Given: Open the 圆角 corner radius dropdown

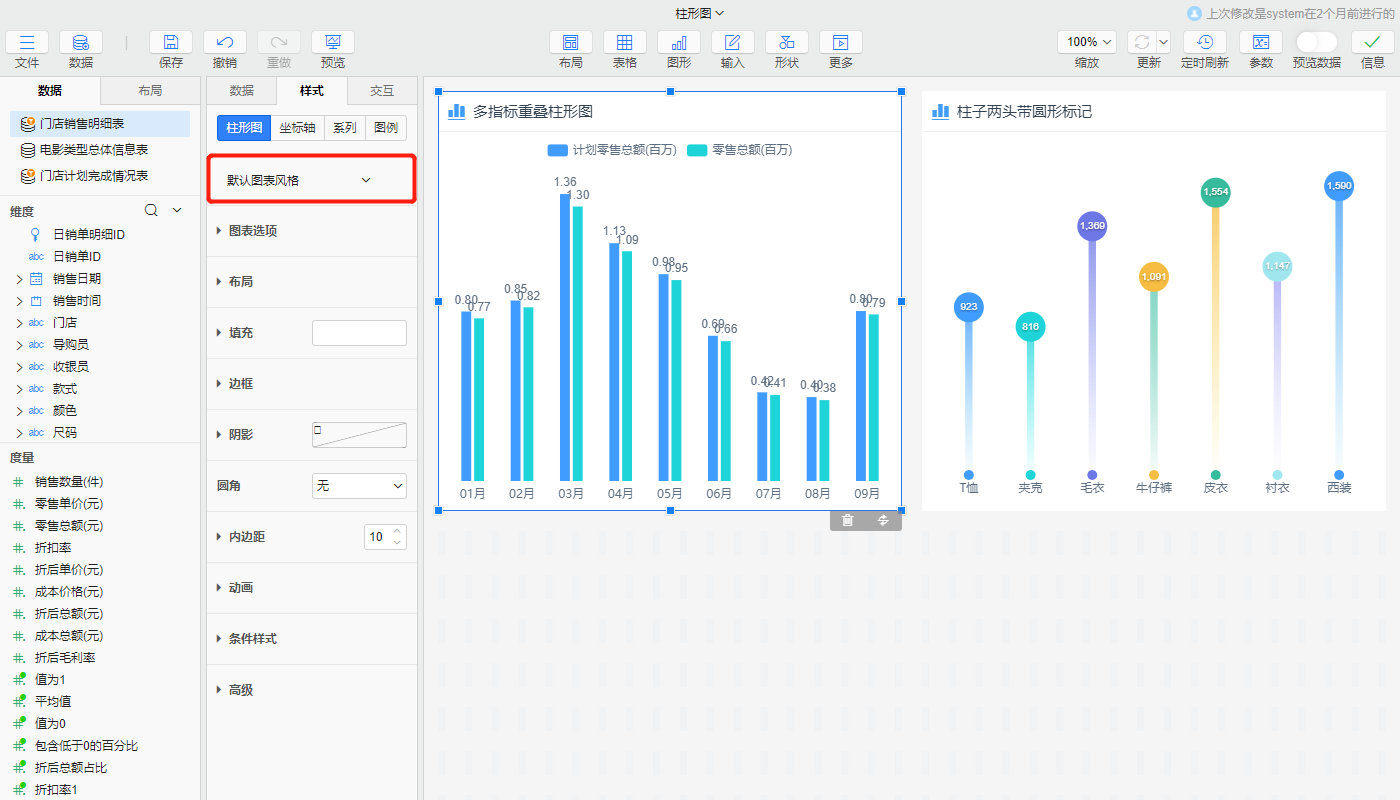Looking at the screenshot, I should point(359,486).
